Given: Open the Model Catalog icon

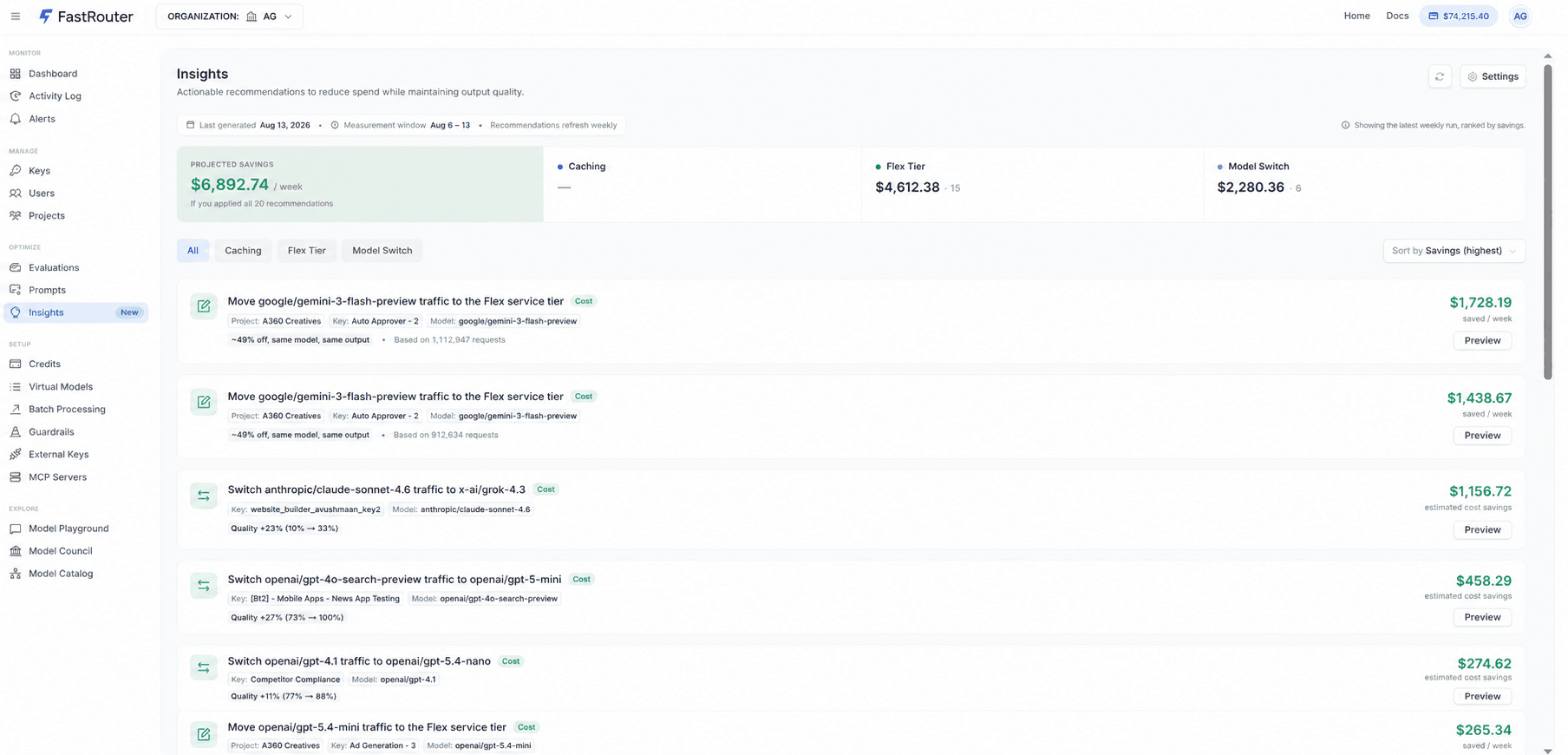Looking at the screenshot, I should point(16,574).
